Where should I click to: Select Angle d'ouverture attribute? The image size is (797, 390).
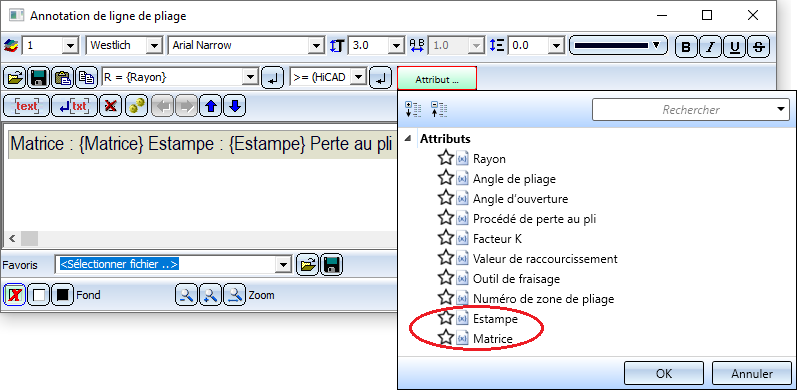pyautogui.click(x=520, y=199)
